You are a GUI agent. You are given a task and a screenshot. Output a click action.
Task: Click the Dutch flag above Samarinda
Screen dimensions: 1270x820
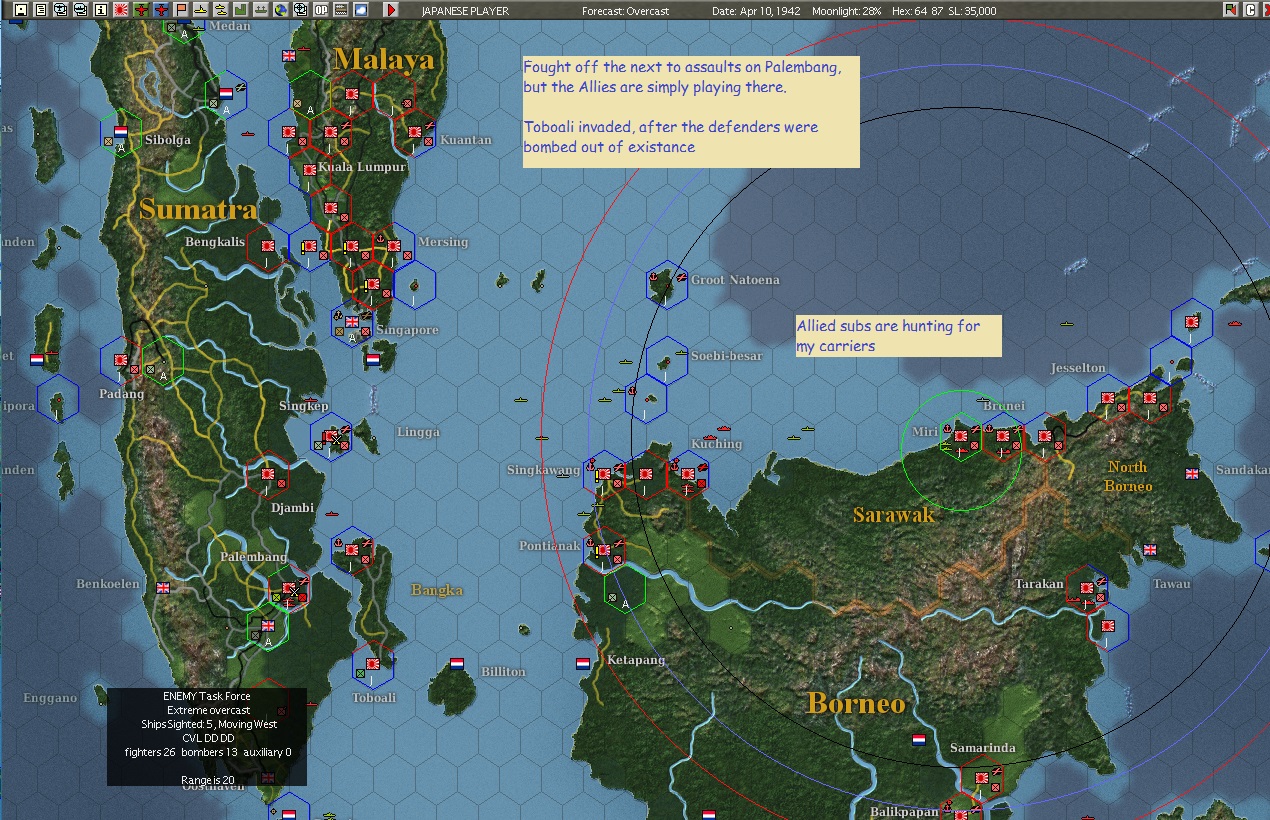pyautogui.click(x=918, y=740)
